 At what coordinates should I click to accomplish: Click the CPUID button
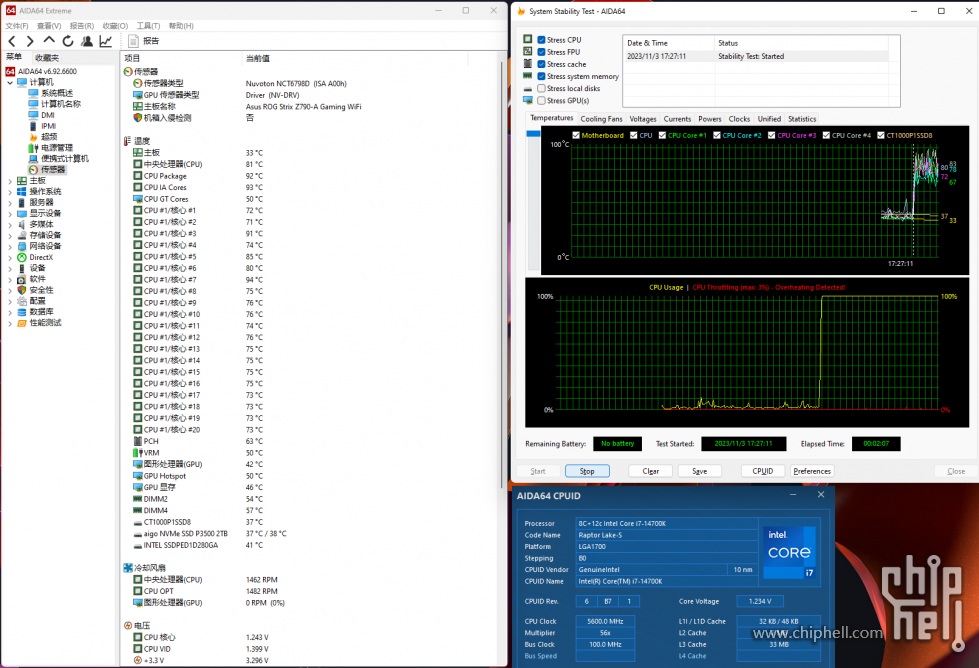(762, 471)
